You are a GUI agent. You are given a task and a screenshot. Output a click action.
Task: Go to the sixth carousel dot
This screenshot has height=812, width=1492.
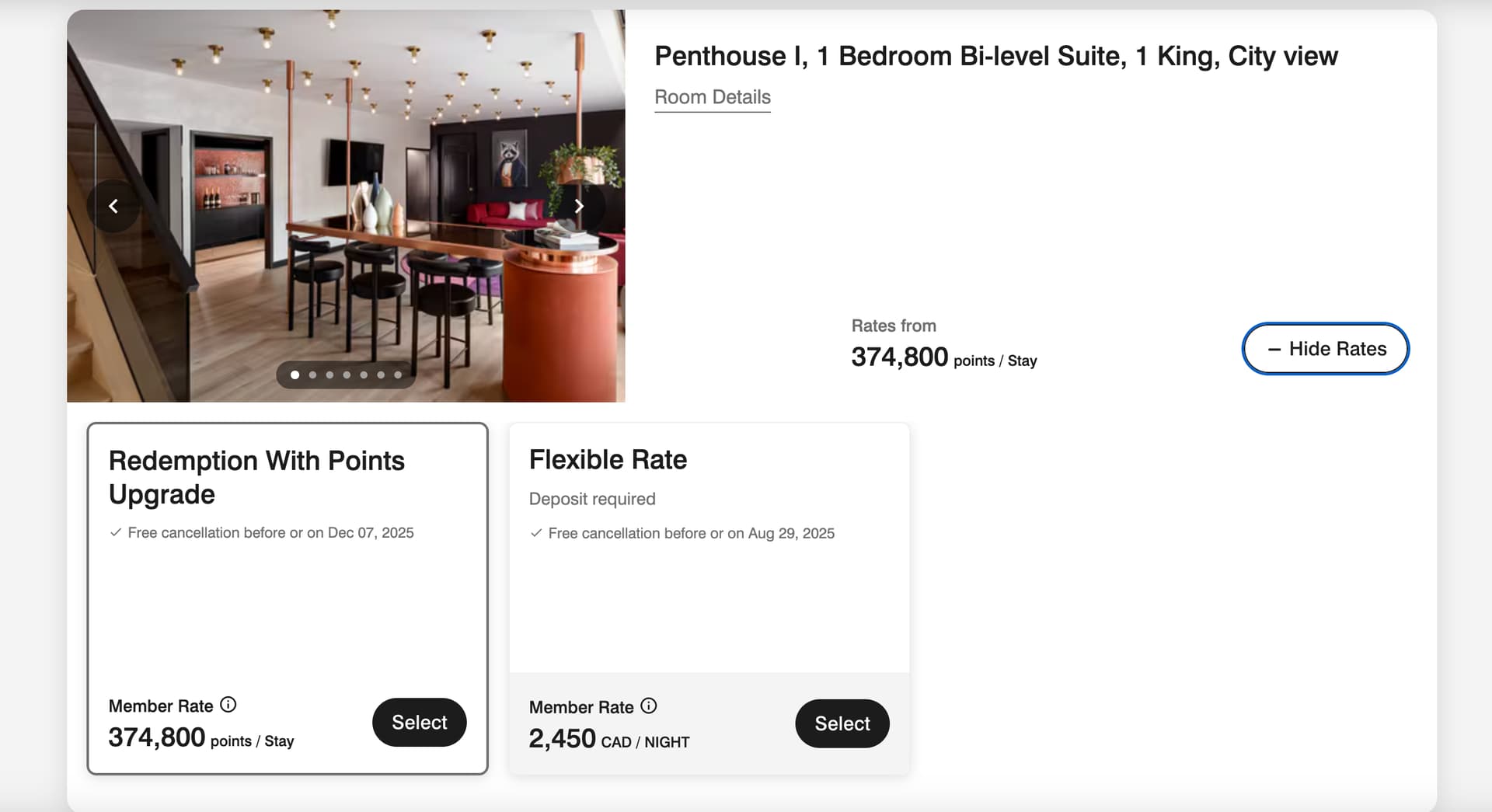pyautogui.click(x=381, y=375)
